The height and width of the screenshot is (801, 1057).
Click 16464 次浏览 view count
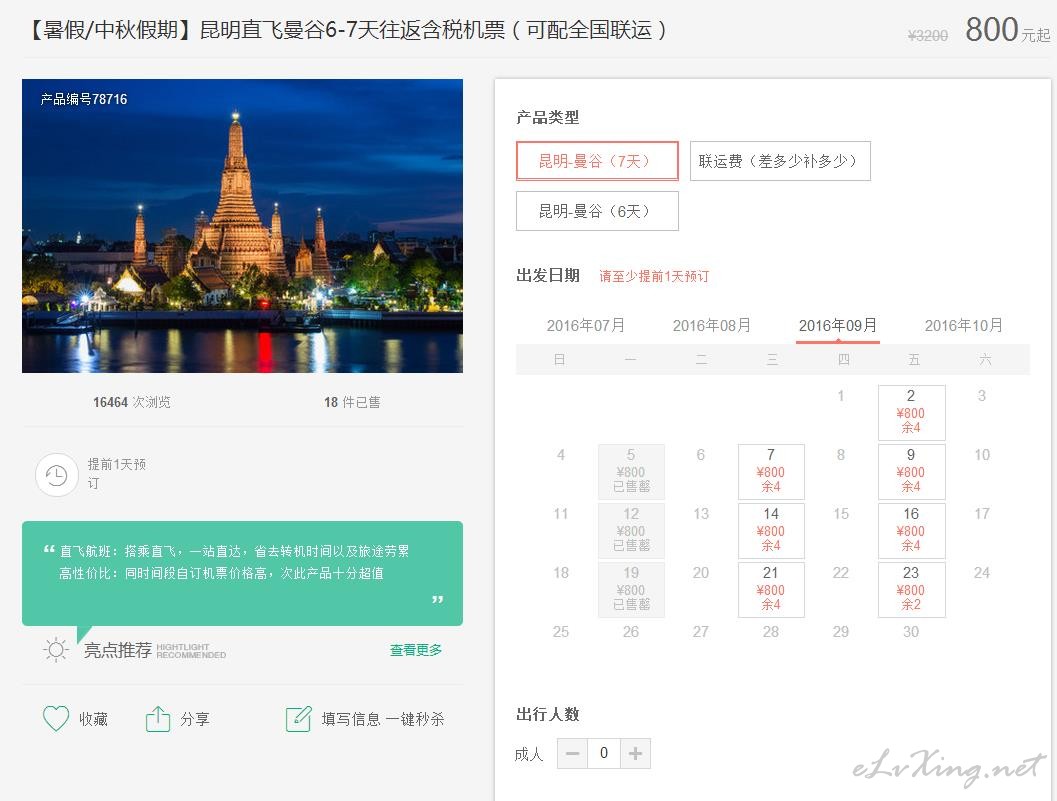(x=131, y=402)
